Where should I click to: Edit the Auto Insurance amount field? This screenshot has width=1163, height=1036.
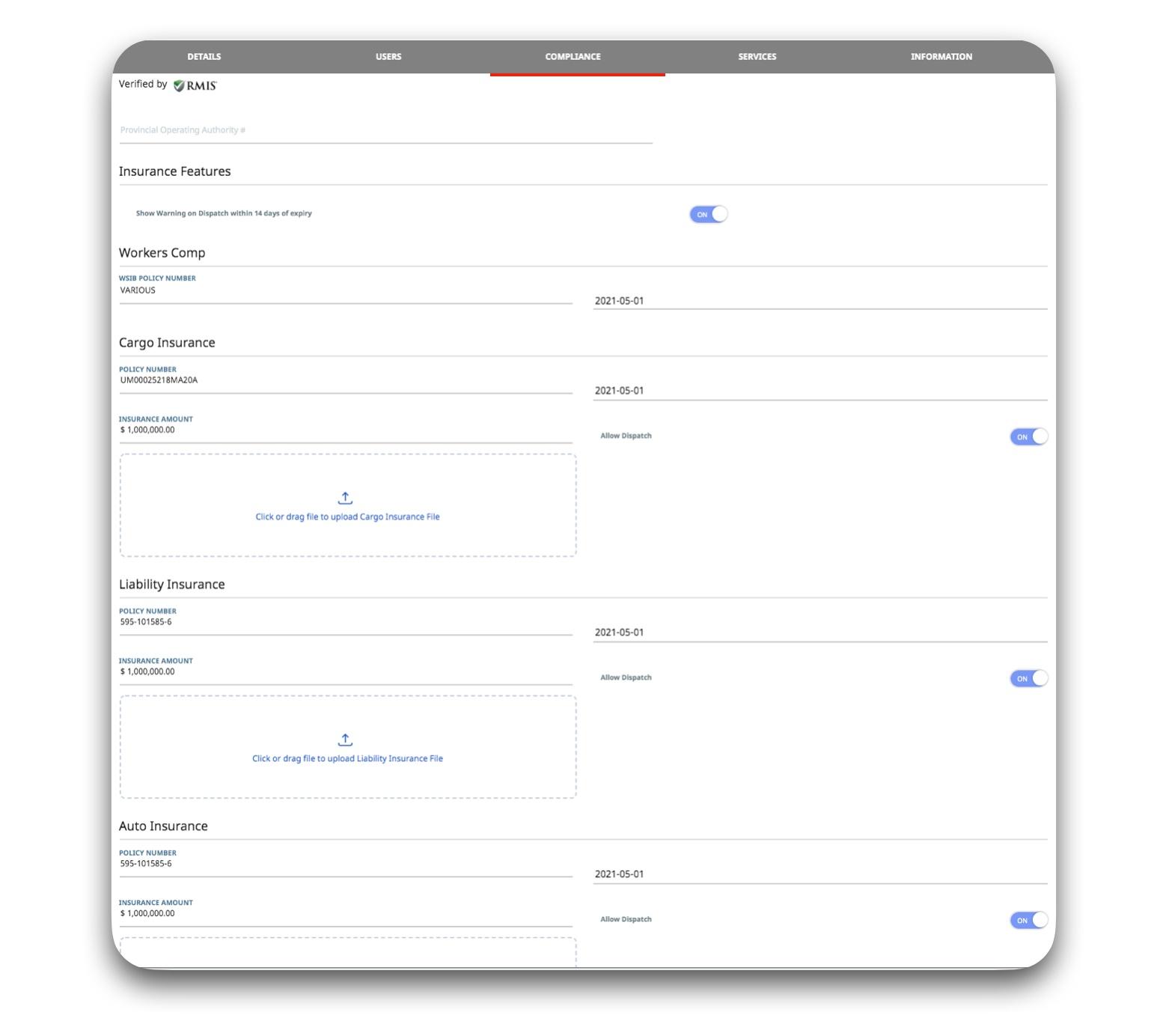coord(346,912)
